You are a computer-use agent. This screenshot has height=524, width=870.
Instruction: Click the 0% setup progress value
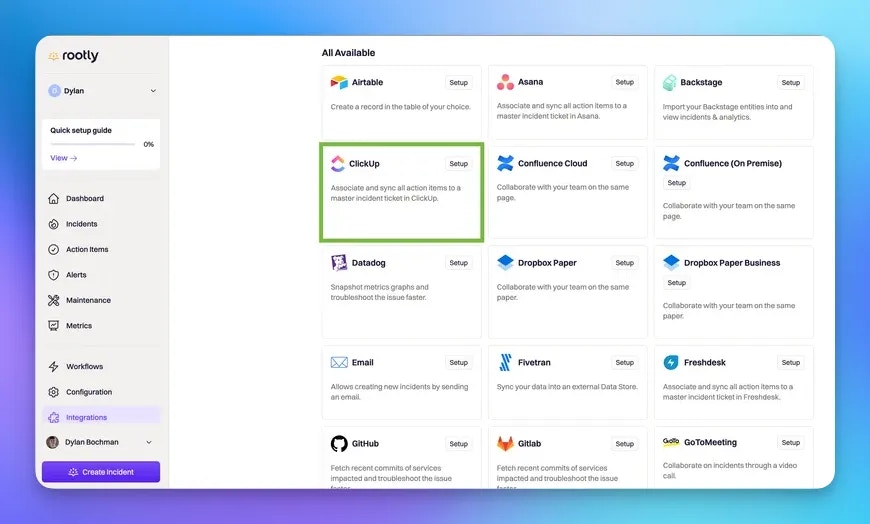pyautogui.click(x=149, y=144)
